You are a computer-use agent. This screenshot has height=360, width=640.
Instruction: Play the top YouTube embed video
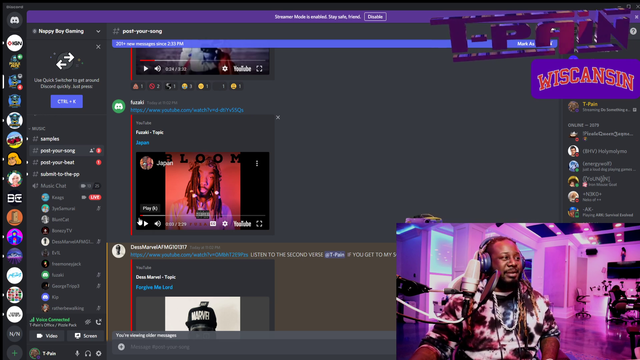pos(146,69)
